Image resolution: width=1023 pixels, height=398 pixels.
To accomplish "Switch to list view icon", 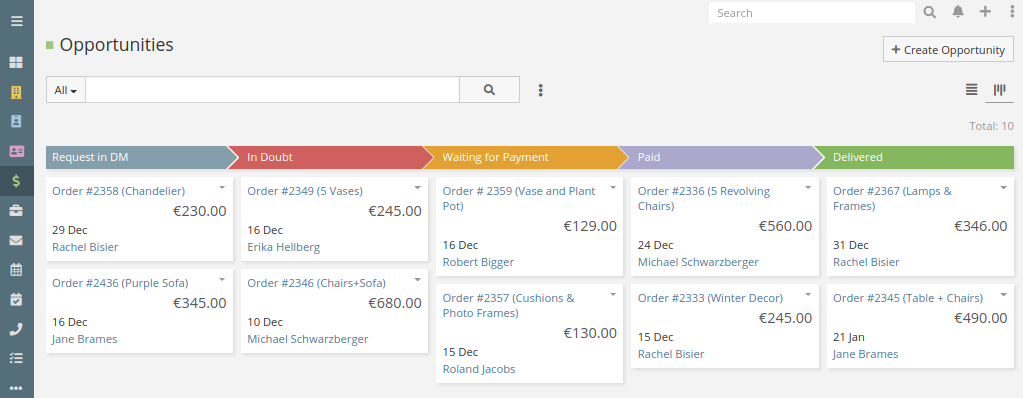I will 971,89.
